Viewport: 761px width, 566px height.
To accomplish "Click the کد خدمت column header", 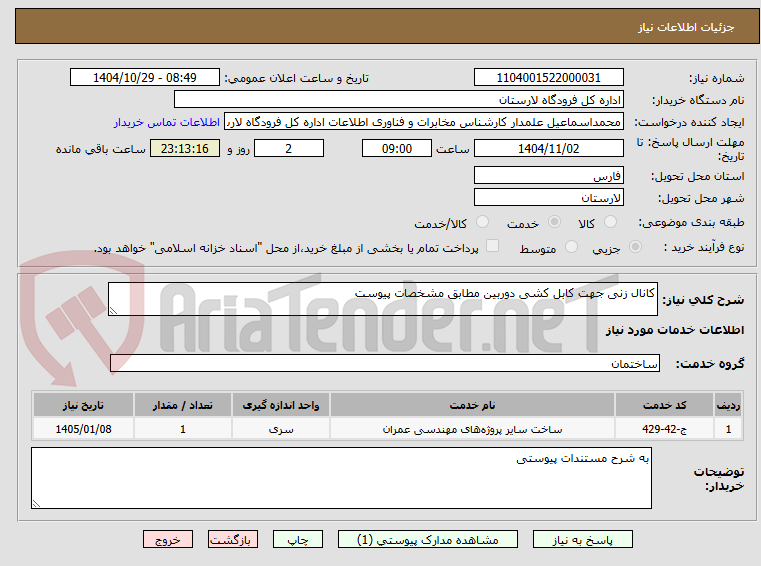I will (x=664, y=405).
